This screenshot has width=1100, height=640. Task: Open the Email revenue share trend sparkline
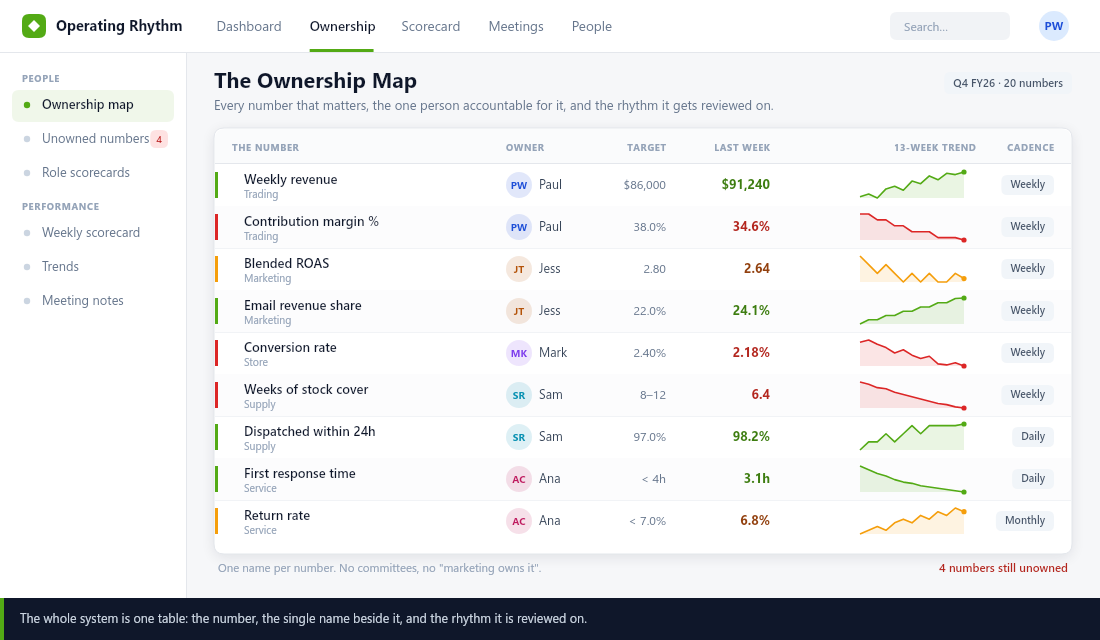point(913,311)
